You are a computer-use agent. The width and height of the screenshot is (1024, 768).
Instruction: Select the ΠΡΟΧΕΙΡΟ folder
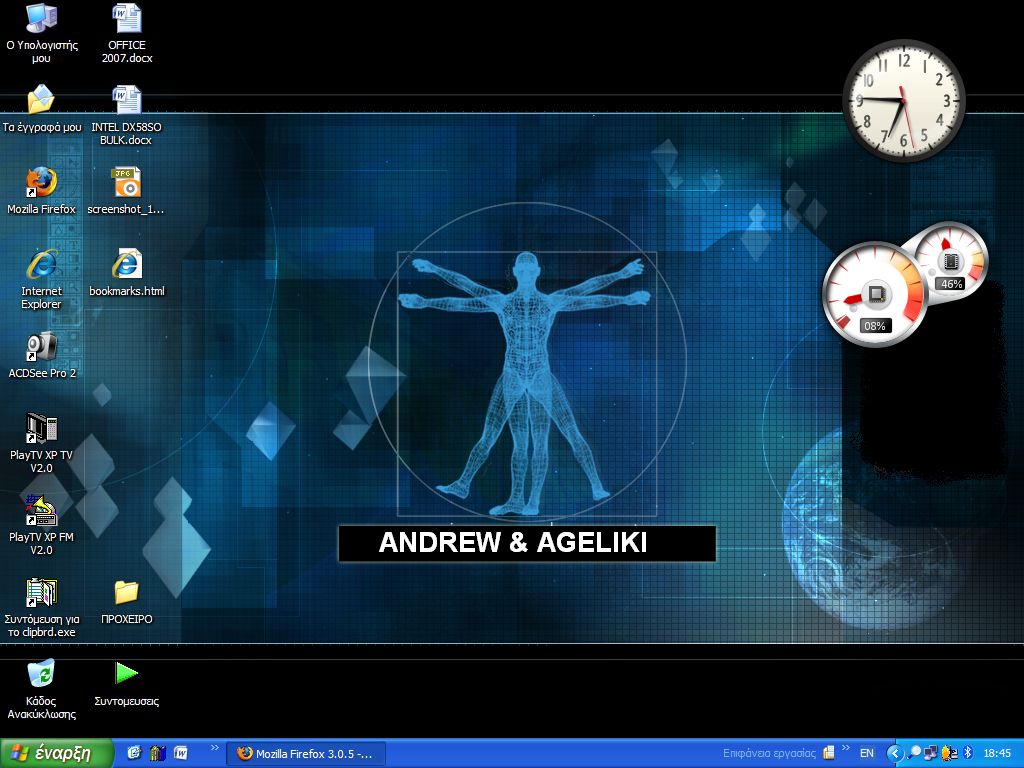coord(127,601)
